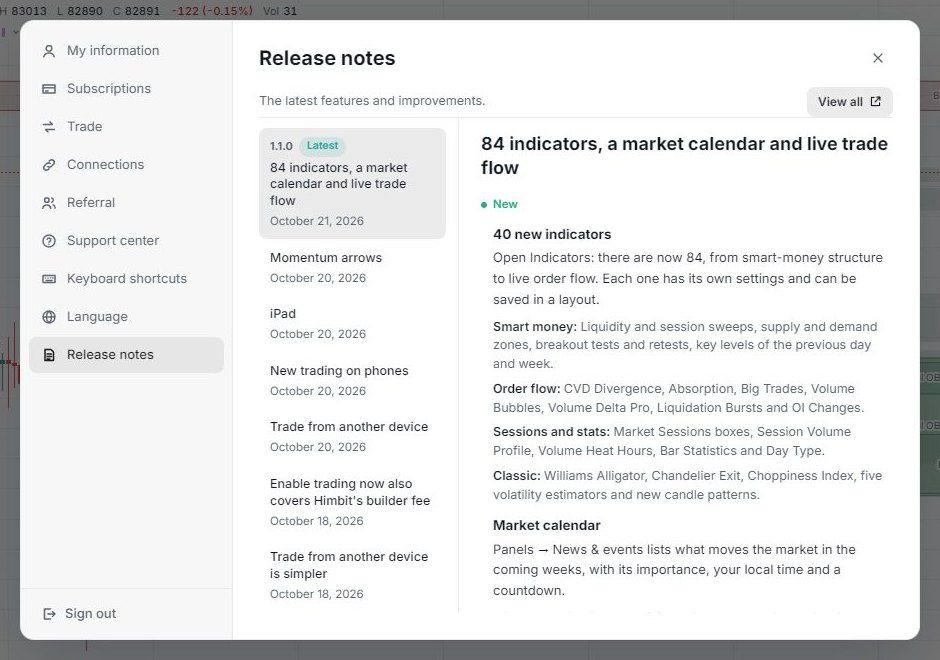Click the View all button

(849, 102)
